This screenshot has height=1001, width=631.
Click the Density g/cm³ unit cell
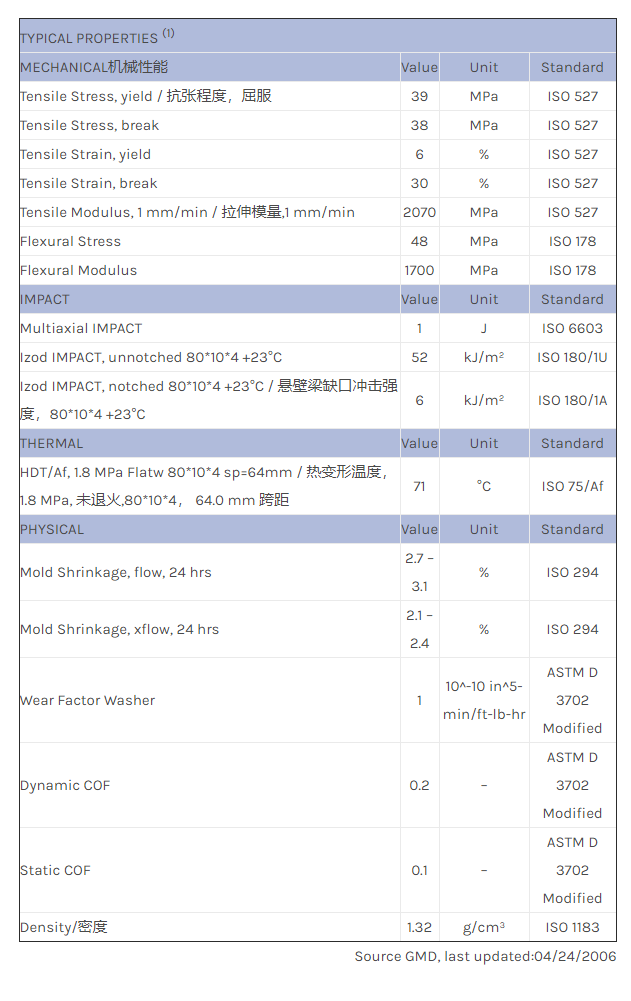(x=484, y=927)
